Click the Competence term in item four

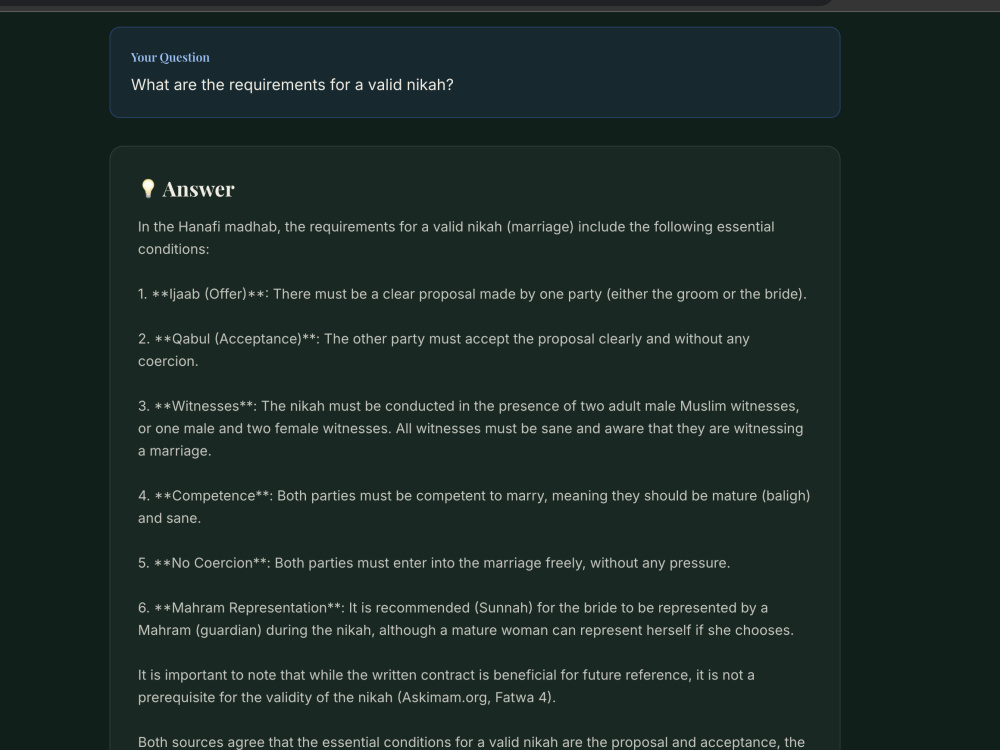(214, 496)
